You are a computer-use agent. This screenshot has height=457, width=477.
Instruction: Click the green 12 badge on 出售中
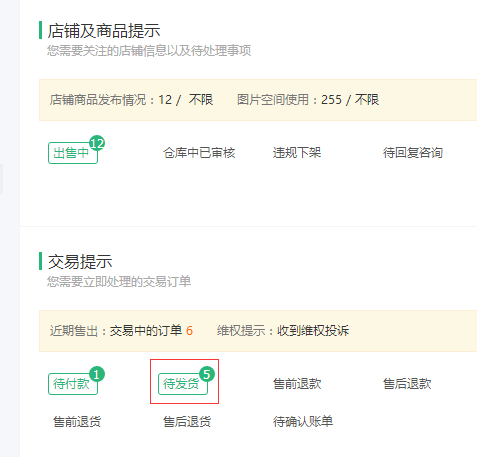point(97,143)
